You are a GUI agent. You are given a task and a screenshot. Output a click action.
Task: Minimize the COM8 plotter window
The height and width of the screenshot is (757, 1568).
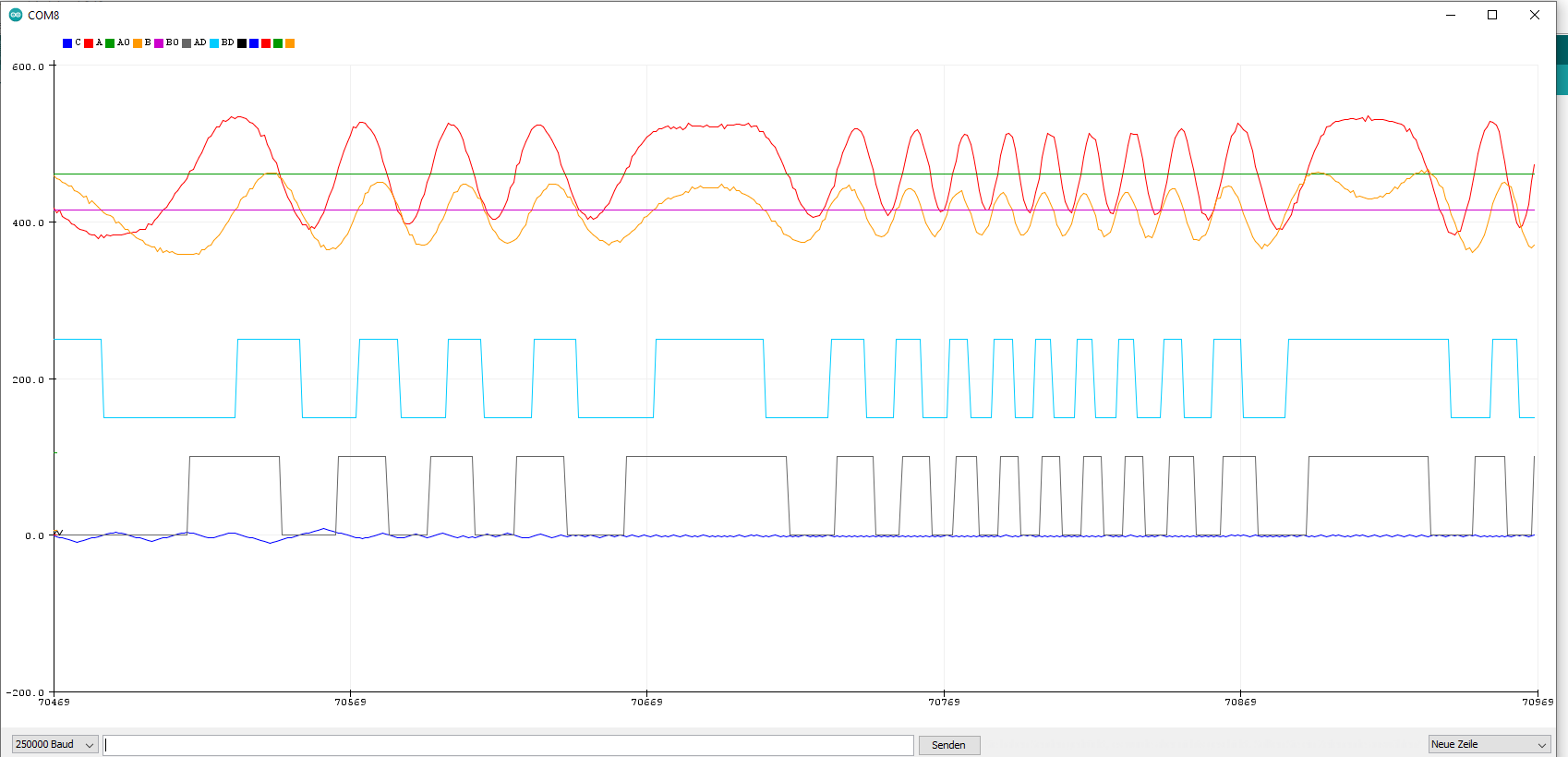1451,15
